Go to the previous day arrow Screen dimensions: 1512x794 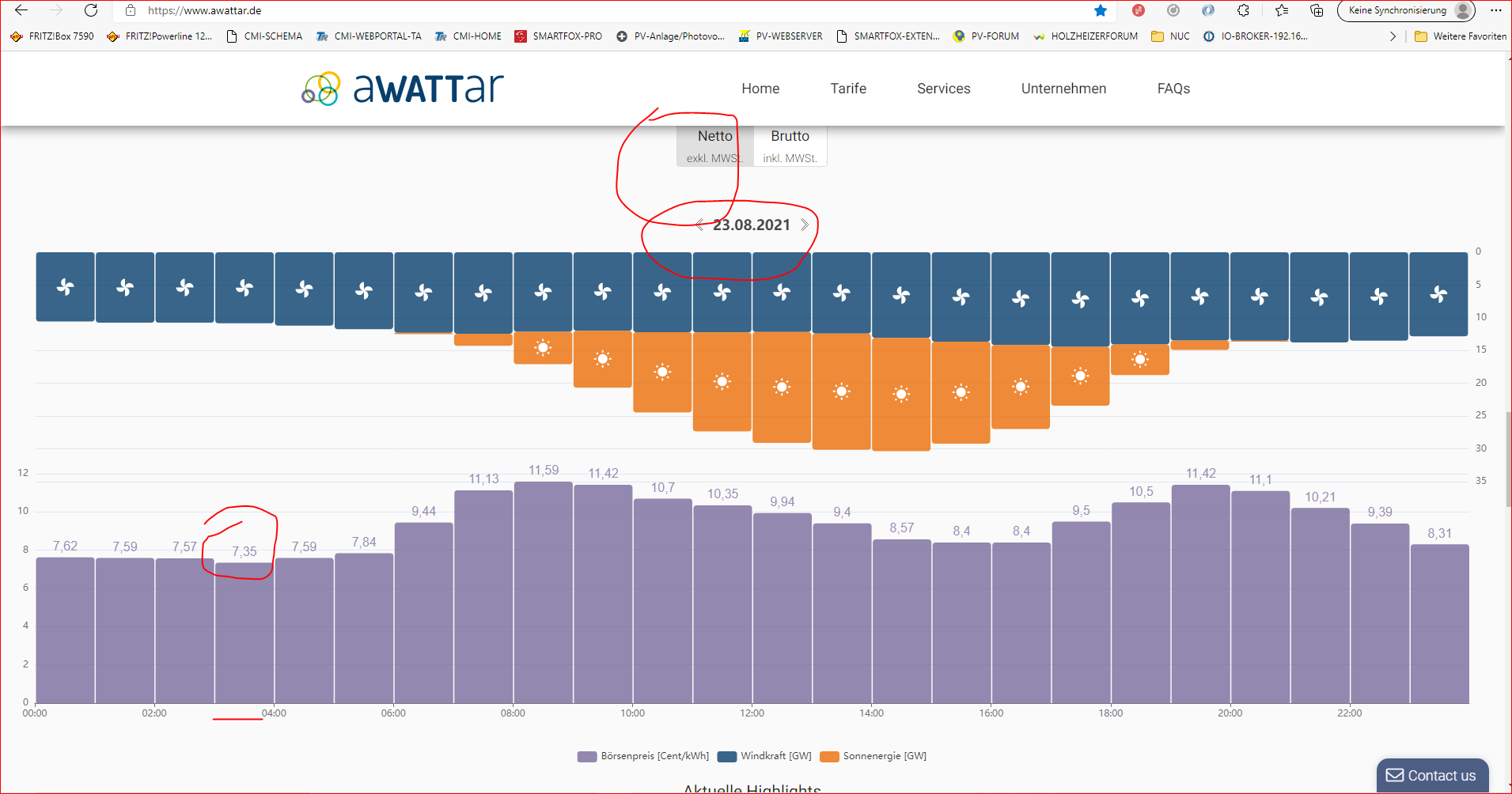pyautogui.click(x=700, y=225)
